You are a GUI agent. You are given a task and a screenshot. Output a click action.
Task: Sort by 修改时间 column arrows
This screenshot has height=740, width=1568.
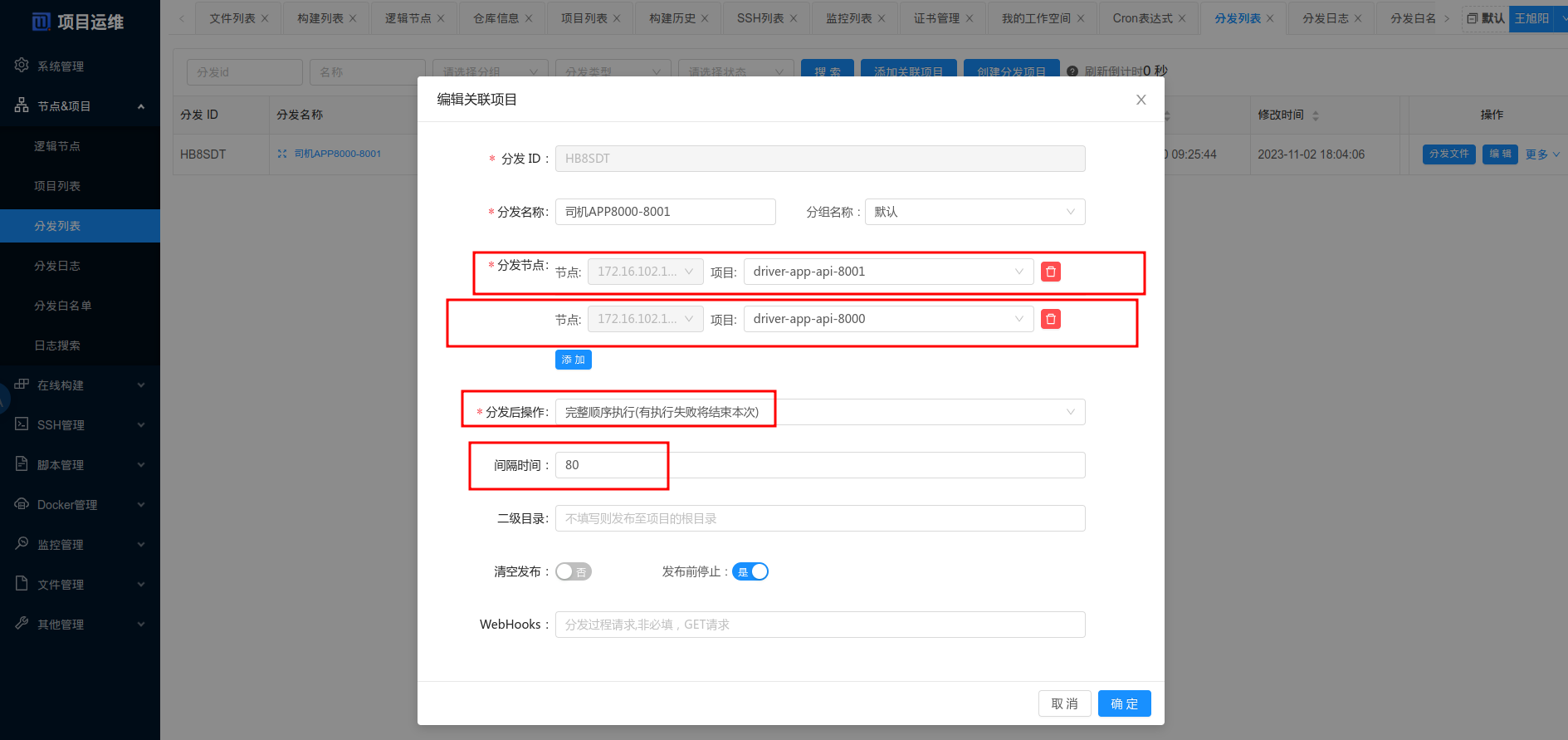click(x=1316, y=115)
